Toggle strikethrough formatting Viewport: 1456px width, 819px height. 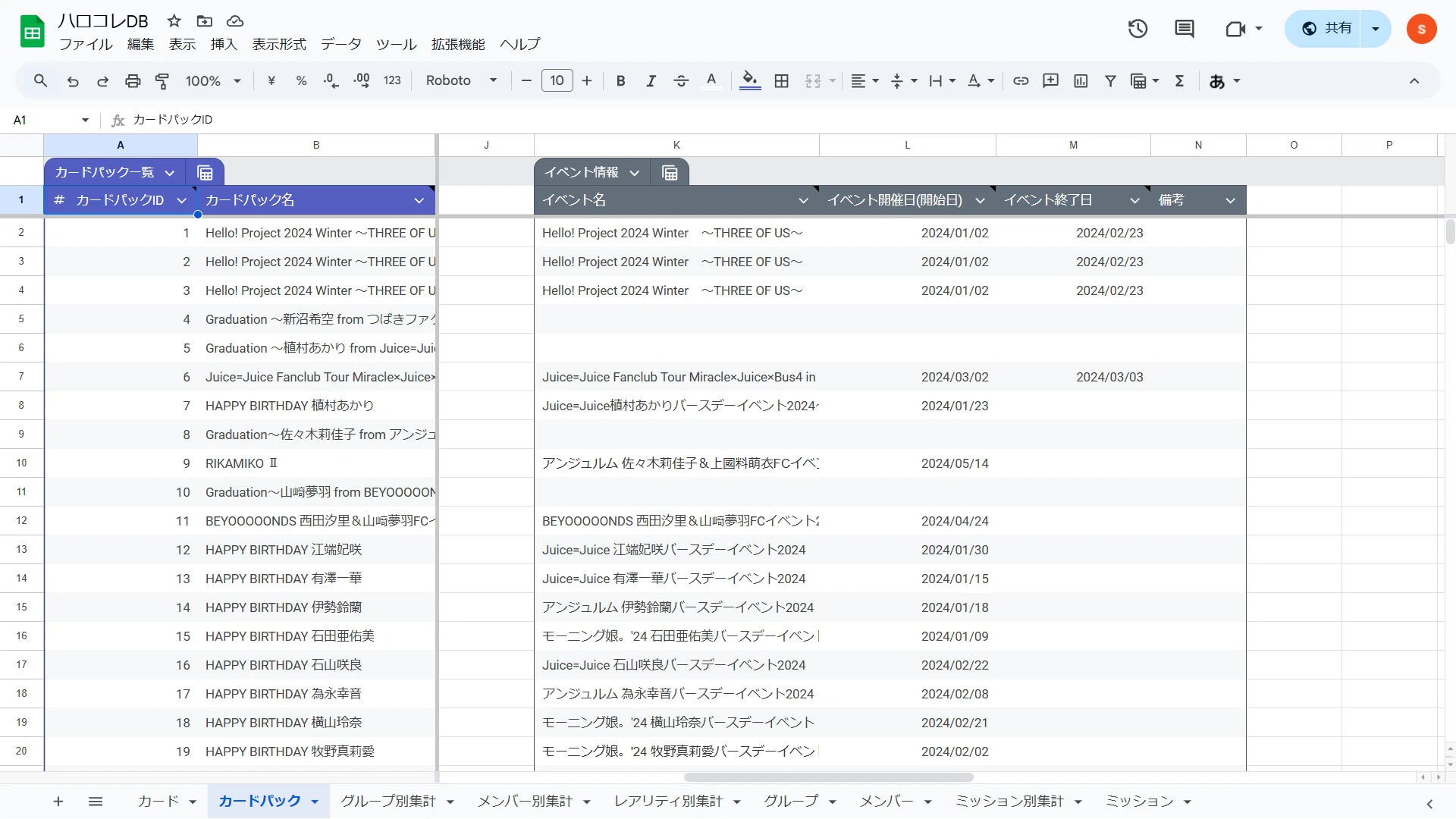click(x=681, y=80)
